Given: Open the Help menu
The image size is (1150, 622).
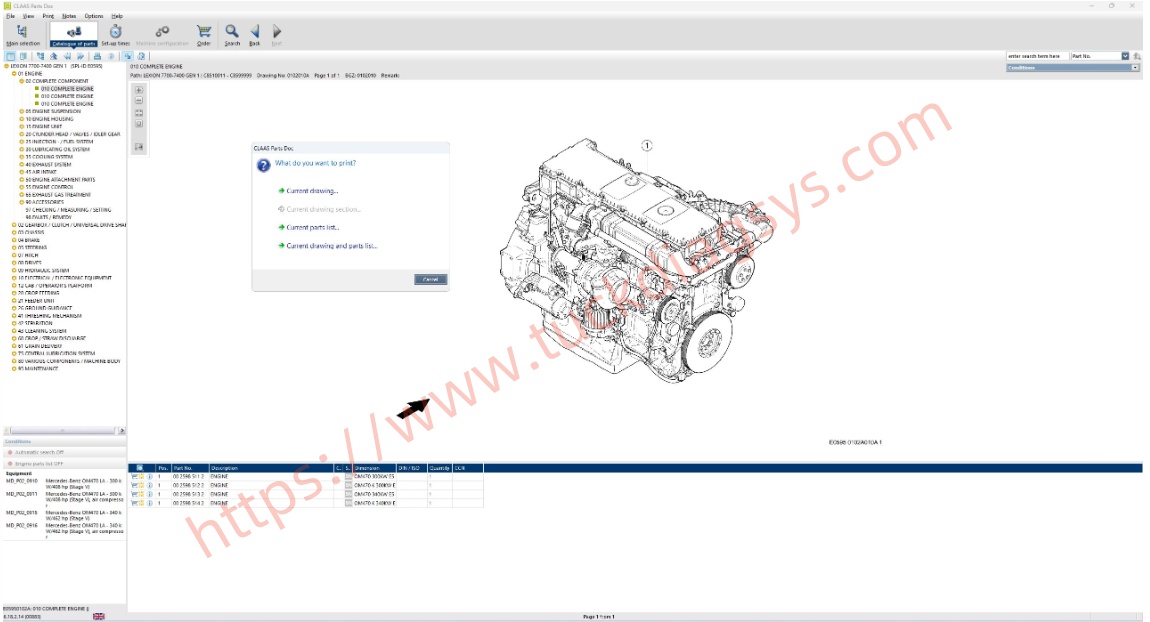Looking at the screenshot, I should pos(117,16).
